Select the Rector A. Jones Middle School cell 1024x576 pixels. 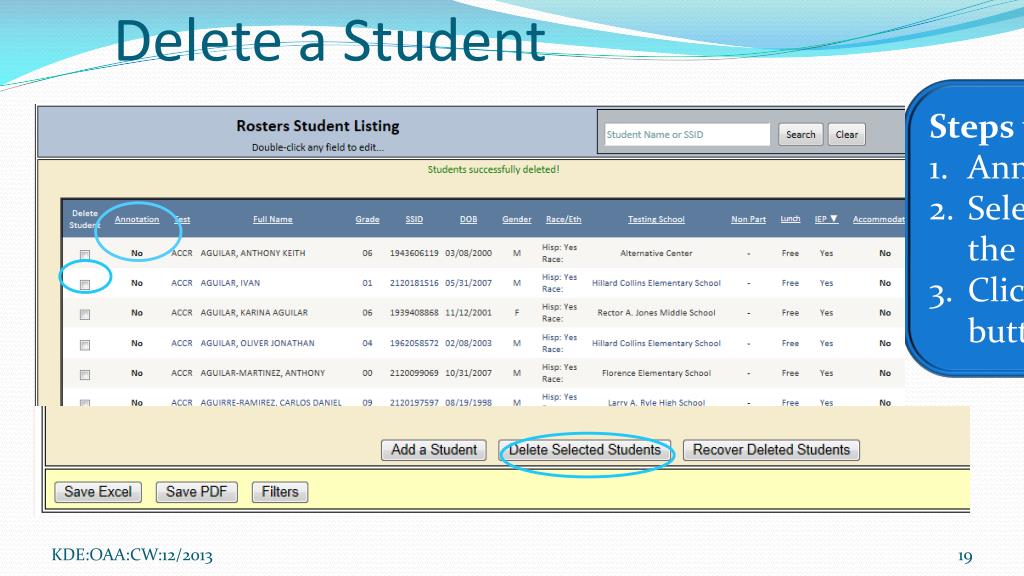pos(656,313)
